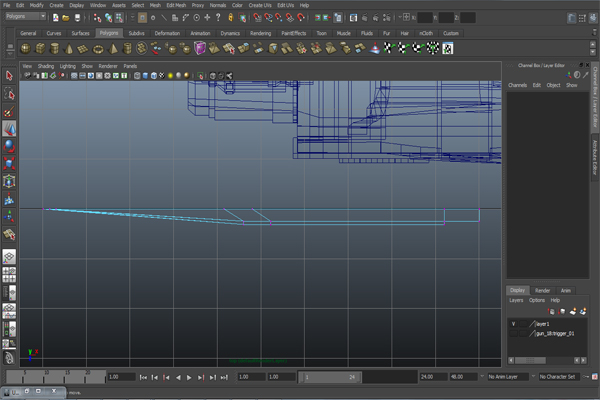Select the Scale tool in the toolbox
This screenshot has height=400, width=600.
[x=9, y=163]
